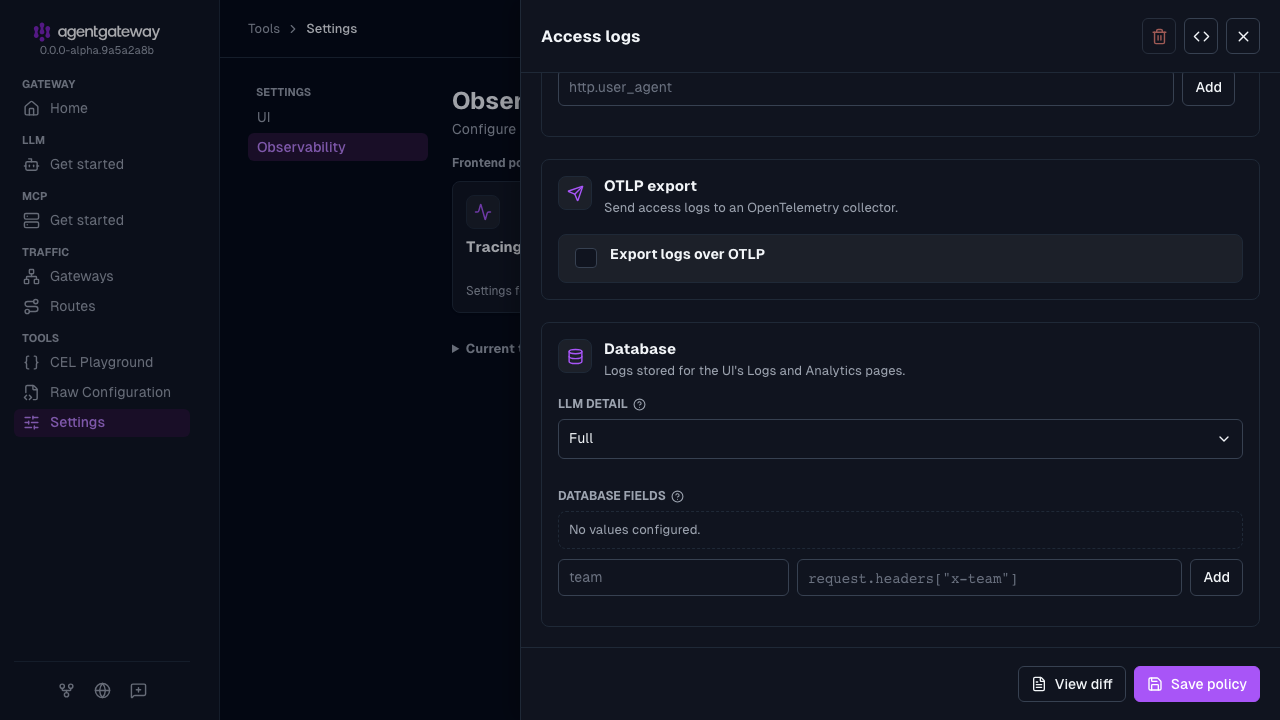
Task: Open MCP Get started
Action: (102, 220)
